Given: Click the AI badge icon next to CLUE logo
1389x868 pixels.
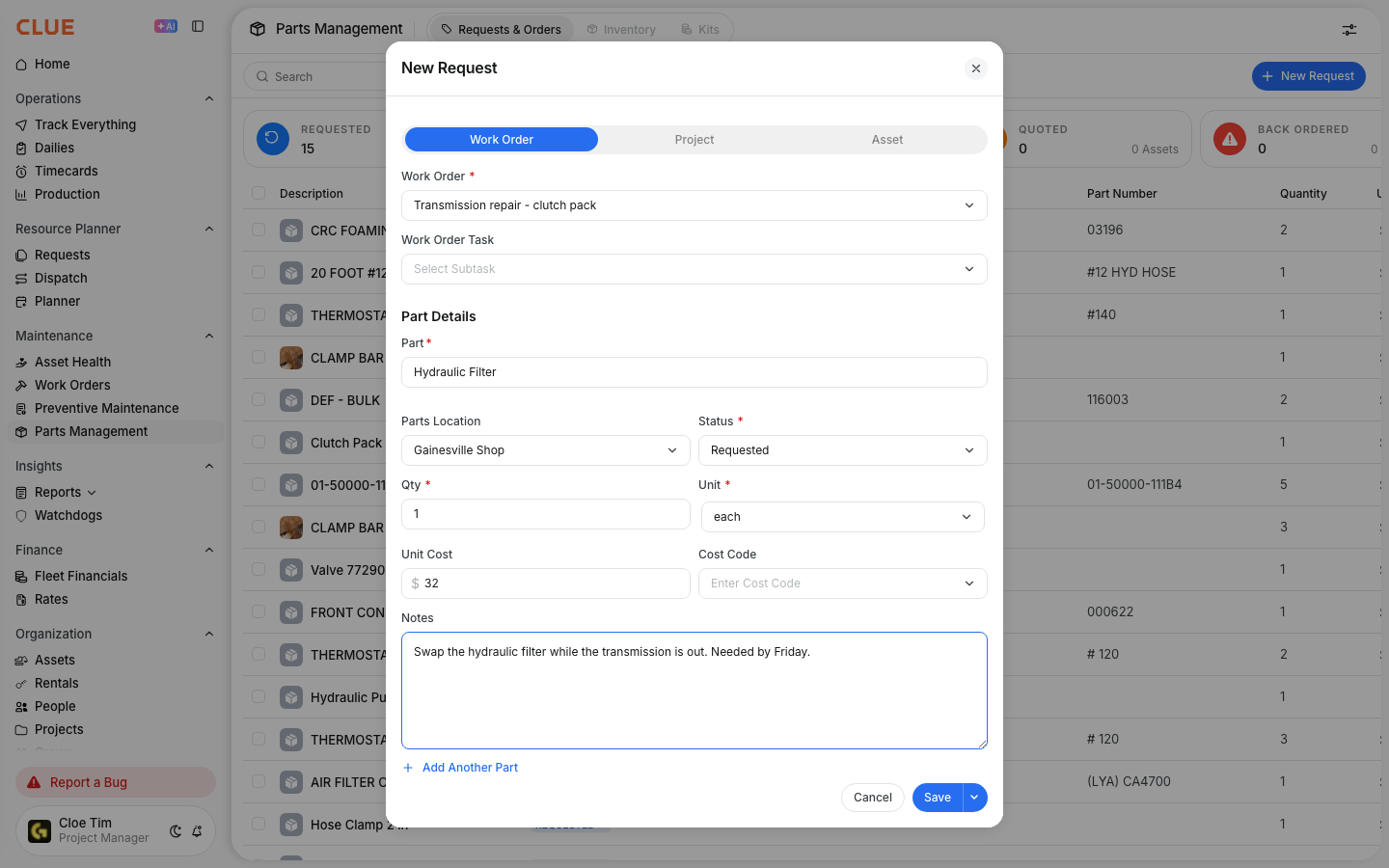Looking at the screenshot, I should point(166,27).
